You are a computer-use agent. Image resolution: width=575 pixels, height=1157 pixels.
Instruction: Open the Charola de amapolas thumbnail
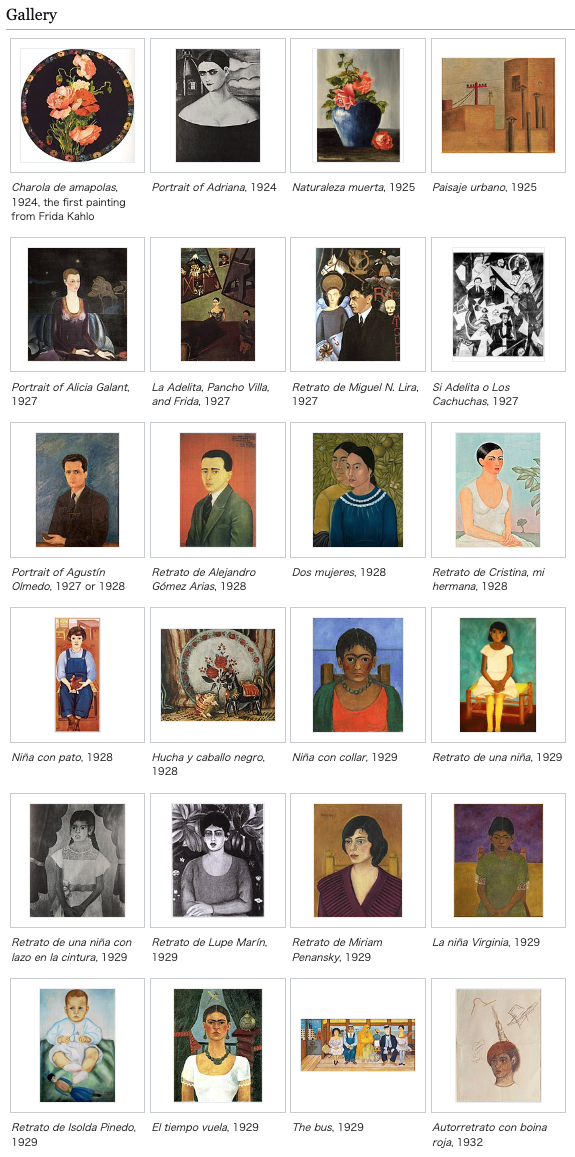[x=78, y=106]
